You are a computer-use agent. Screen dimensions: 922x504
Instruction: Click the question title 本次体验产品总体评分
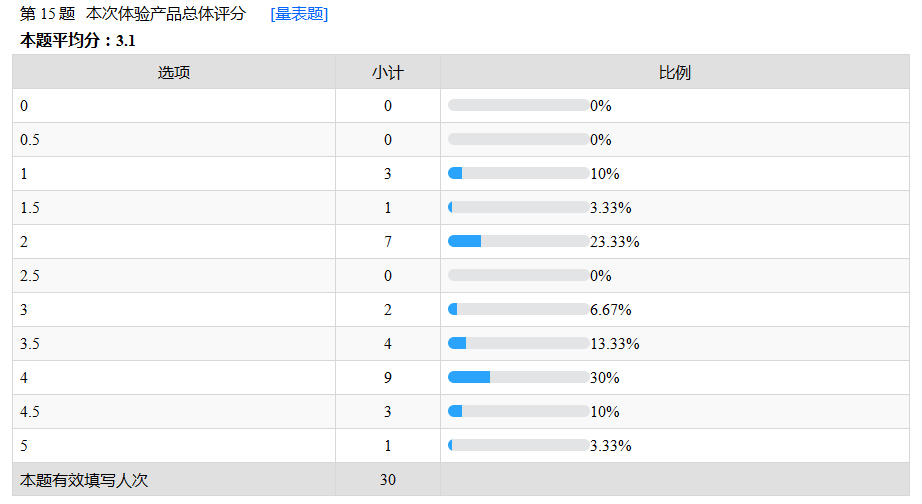tap(166, 14)
